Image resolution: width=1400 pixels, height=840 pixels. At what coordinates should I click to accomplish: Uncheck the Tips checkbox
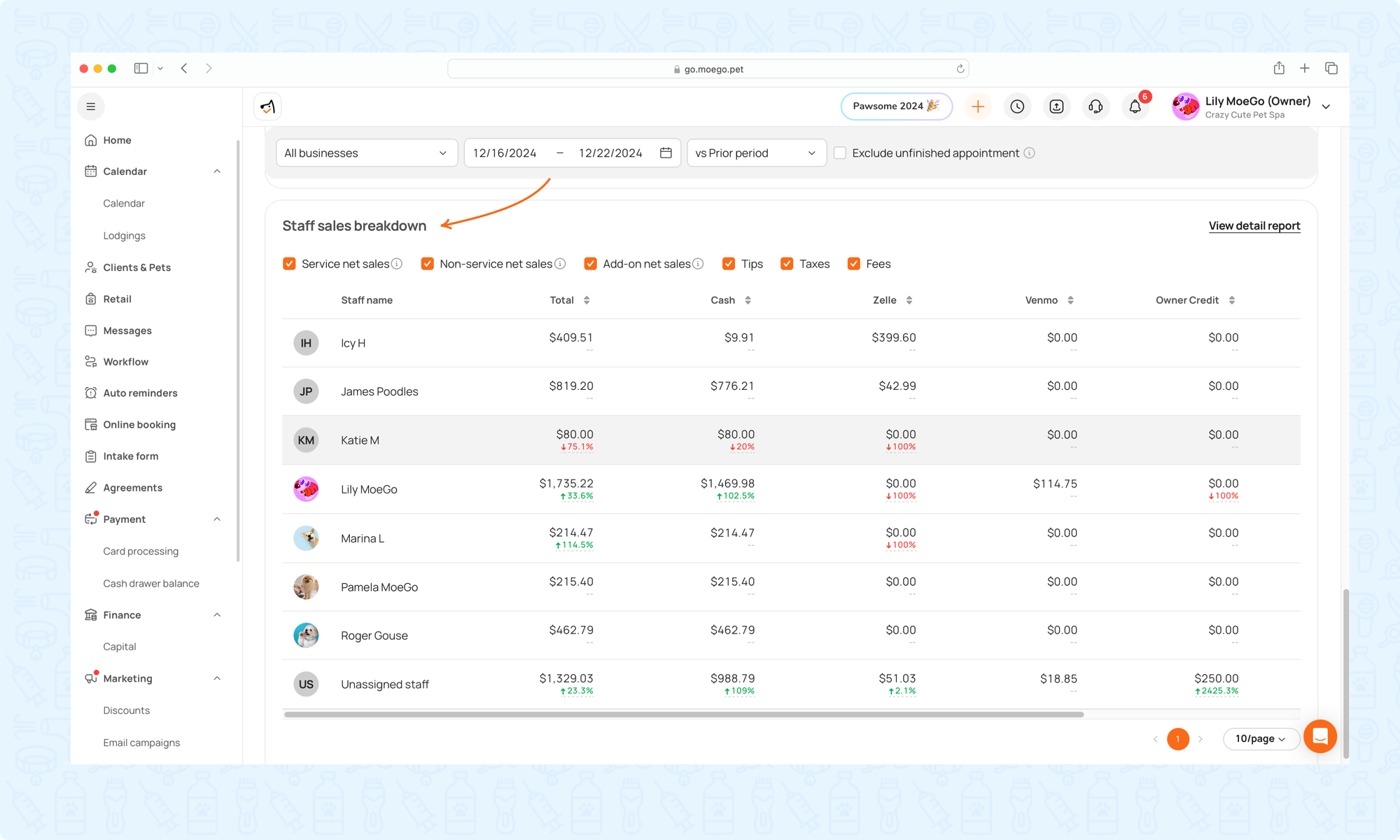pyautogui.click(x=729, y=264)
